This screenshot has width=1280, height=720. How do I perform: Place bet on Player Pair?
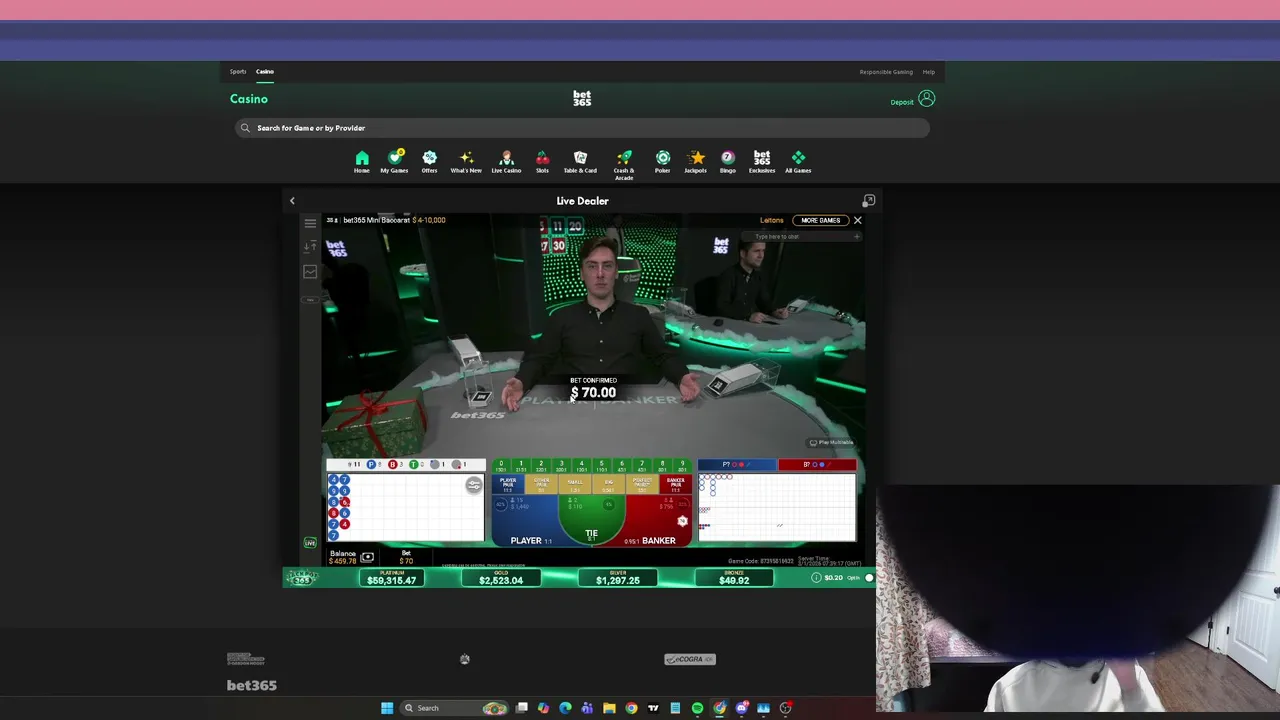point(508,485)
